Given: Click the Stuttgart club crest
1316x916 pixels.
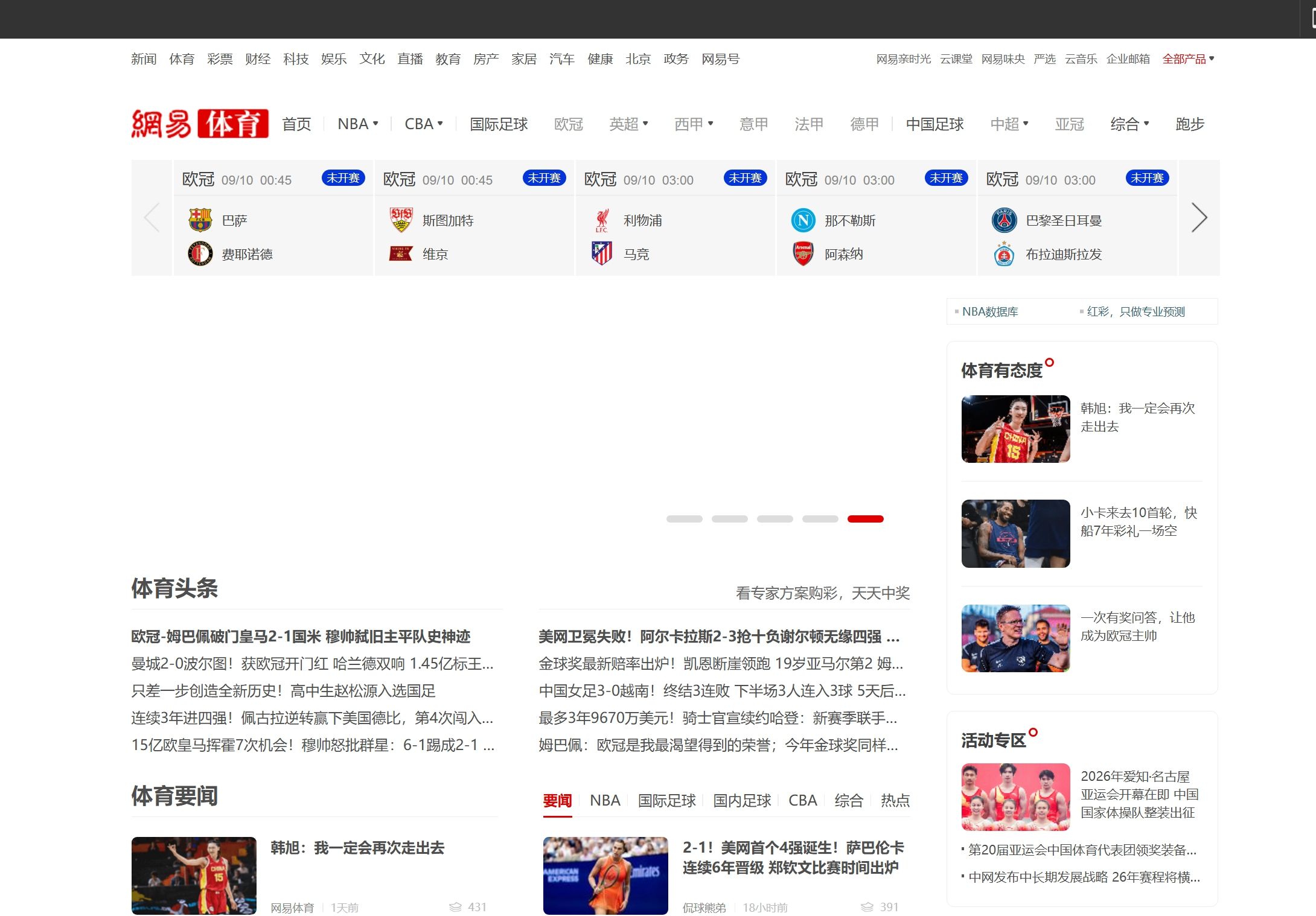Looking at the screenshot, I should coord(401,220).
